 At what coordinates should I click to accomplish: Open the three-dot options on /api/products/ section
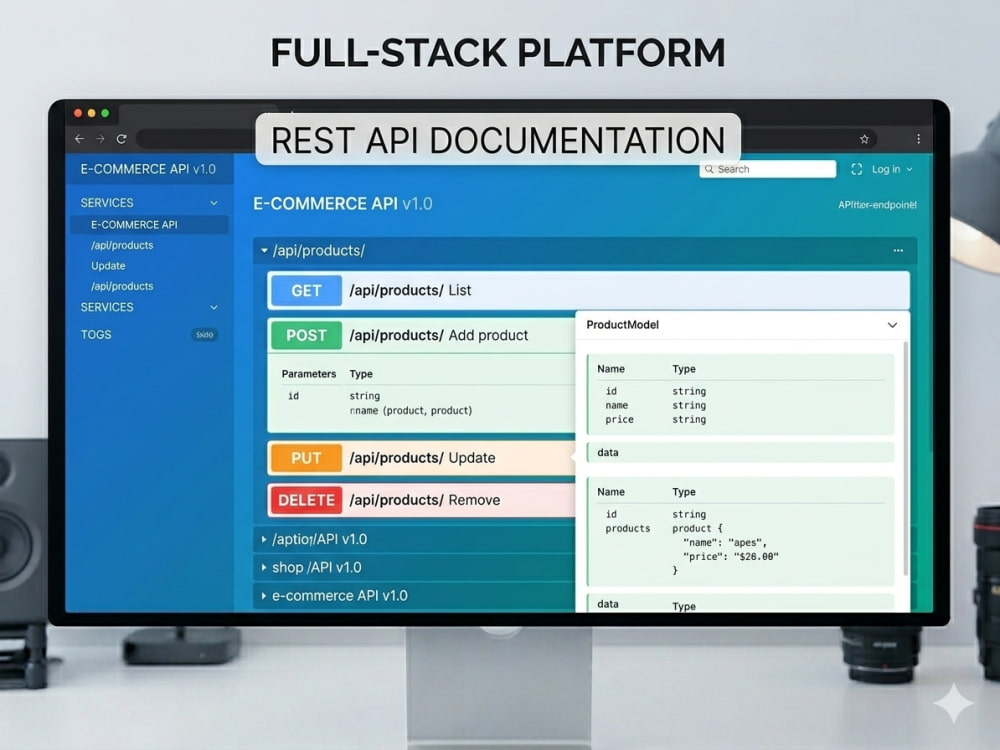pos(898,251)
